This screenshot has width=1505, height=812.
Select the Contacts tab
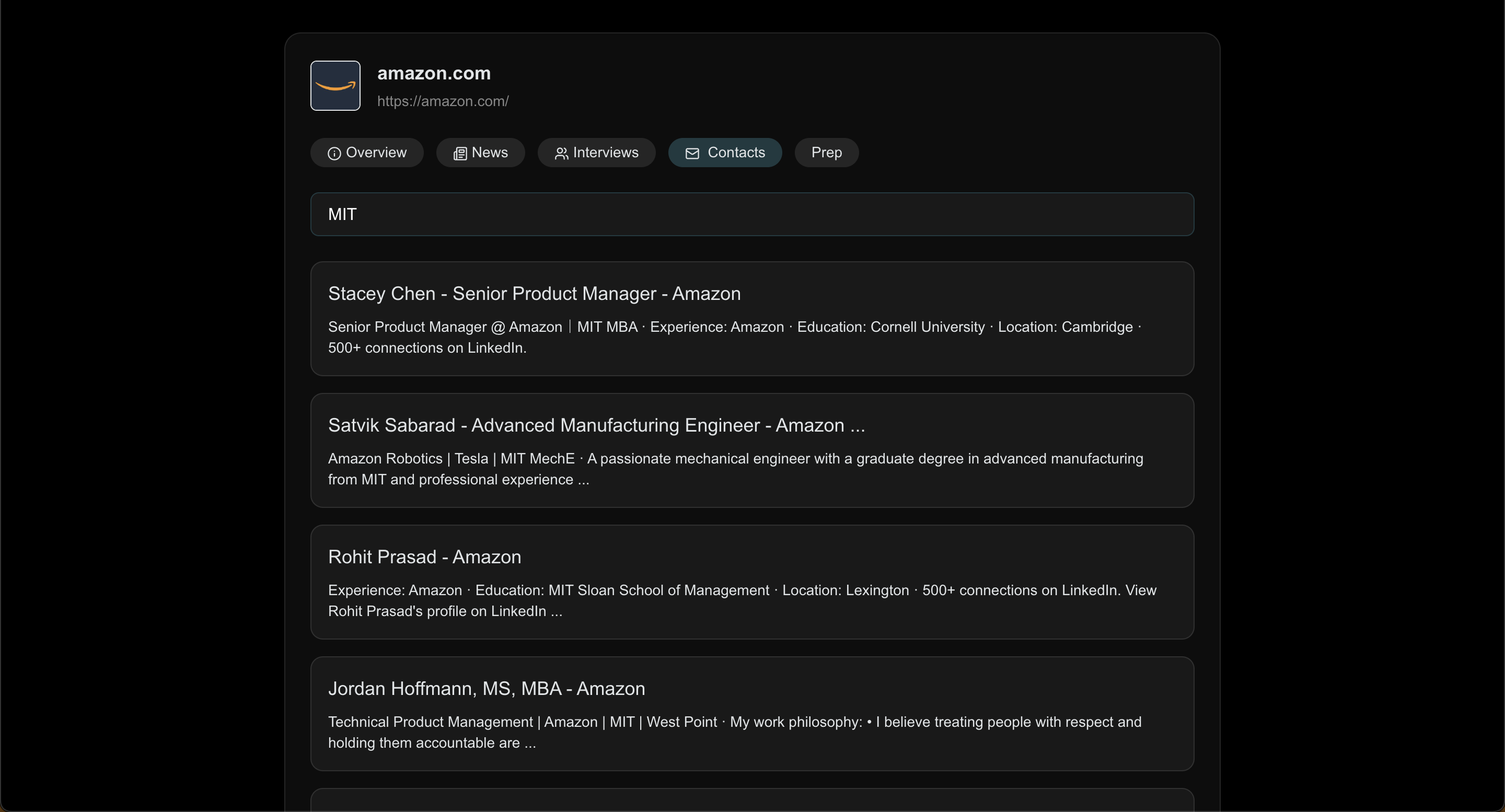(x=725, y=153)
